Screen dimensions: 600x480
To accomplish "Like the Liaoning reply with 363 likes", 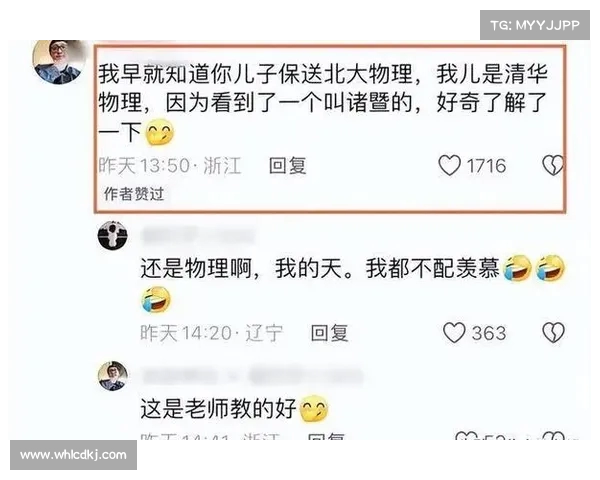I will (x=454, y=332).
